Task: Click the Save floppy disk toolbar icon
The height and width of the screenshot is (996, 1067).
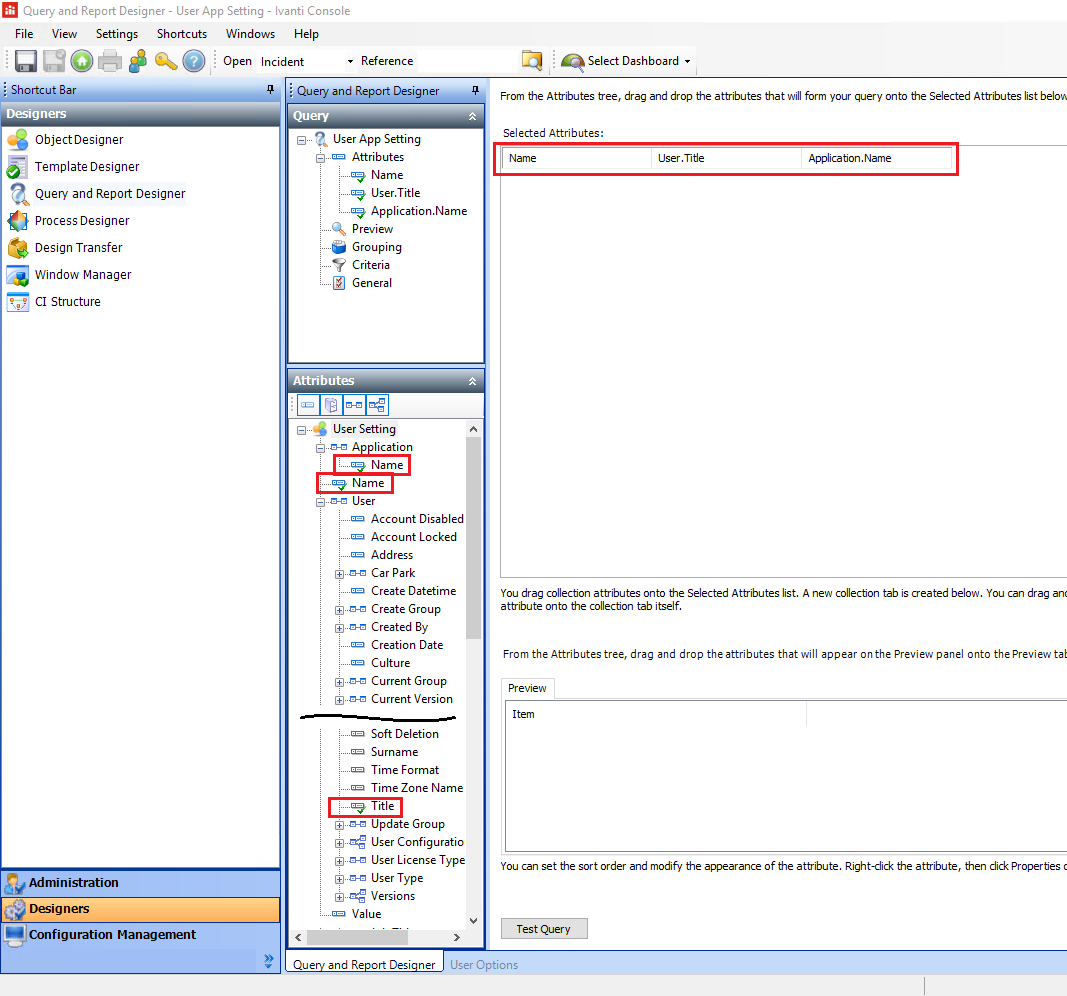Action: [x=26, y=61]
